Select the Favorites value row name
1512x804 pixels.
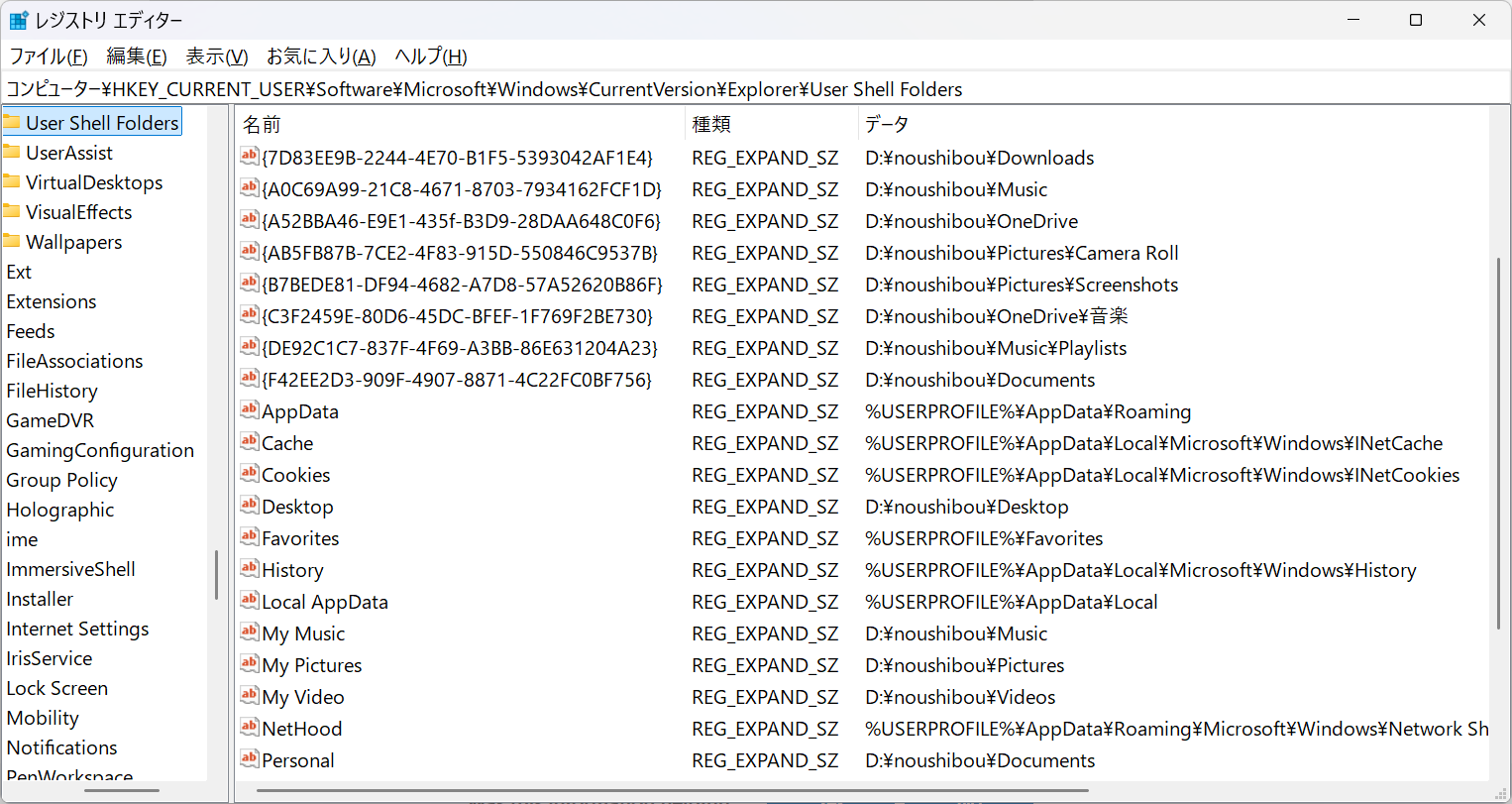(300, 538)
